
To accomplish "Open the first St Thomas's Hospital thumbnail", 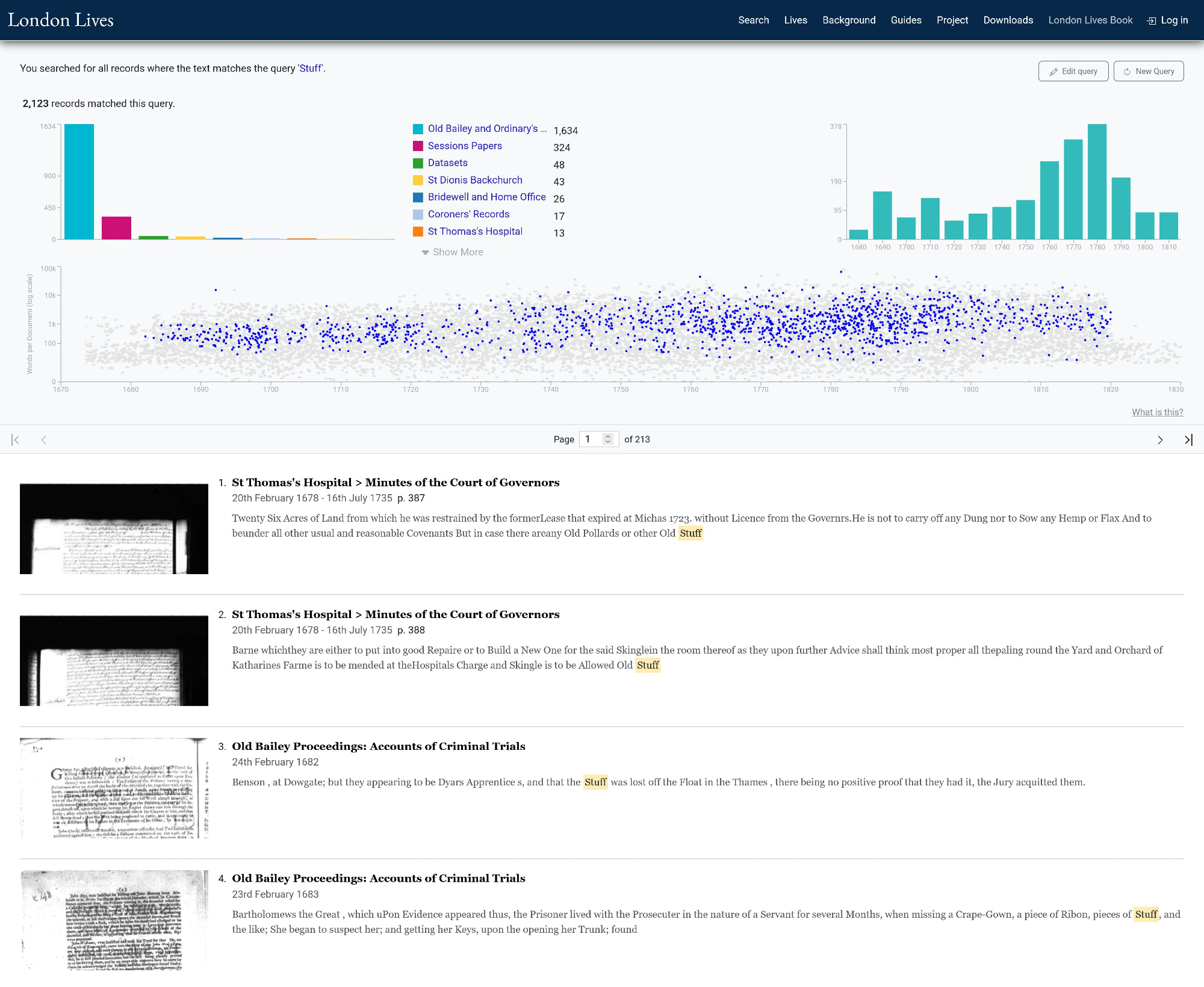I will (114, 528).
